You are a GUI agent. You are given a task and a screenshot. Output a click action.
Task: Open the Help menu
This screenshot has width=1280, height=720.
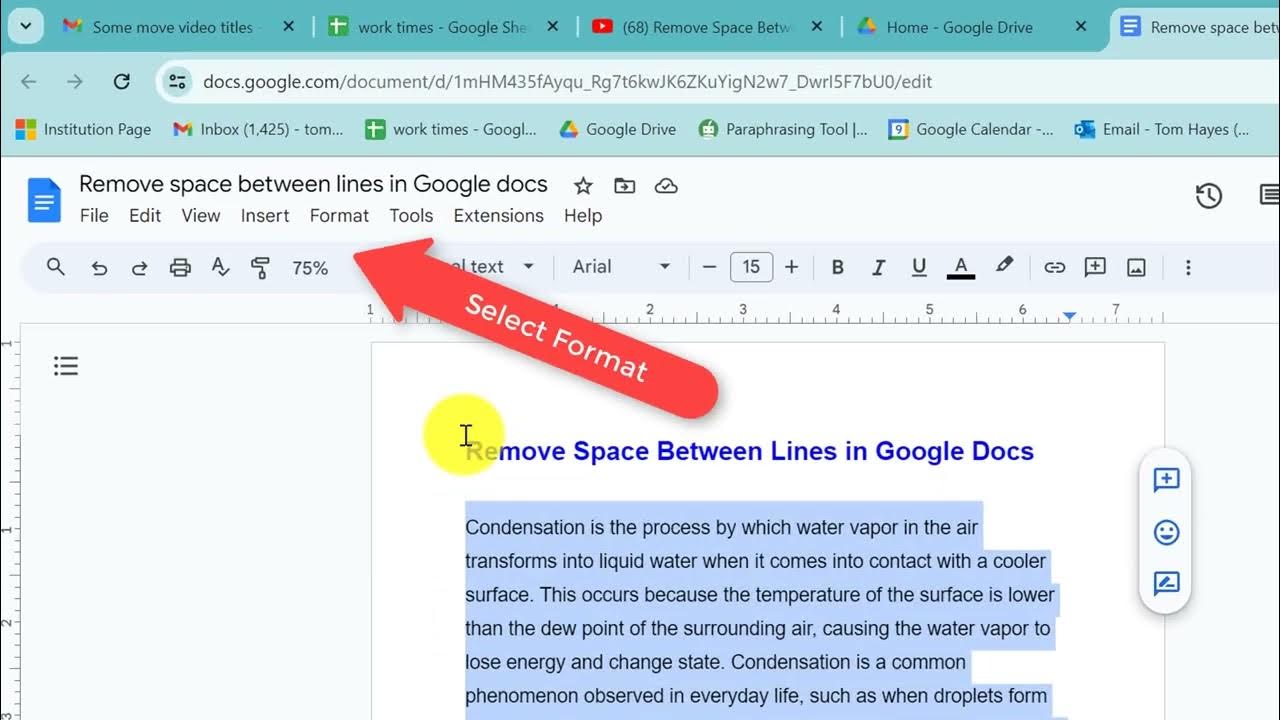tap(583, 215)
